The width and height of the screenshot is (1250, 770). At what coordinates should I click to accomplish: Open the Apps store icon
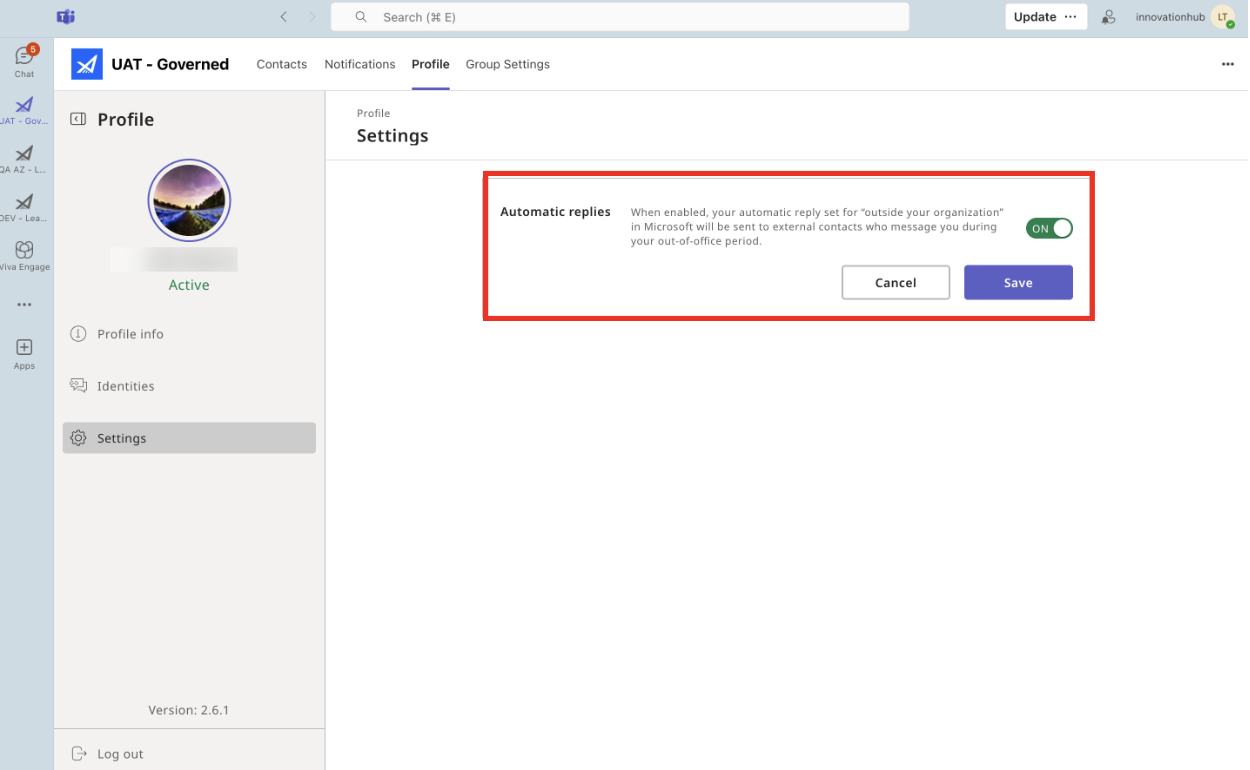24,353
